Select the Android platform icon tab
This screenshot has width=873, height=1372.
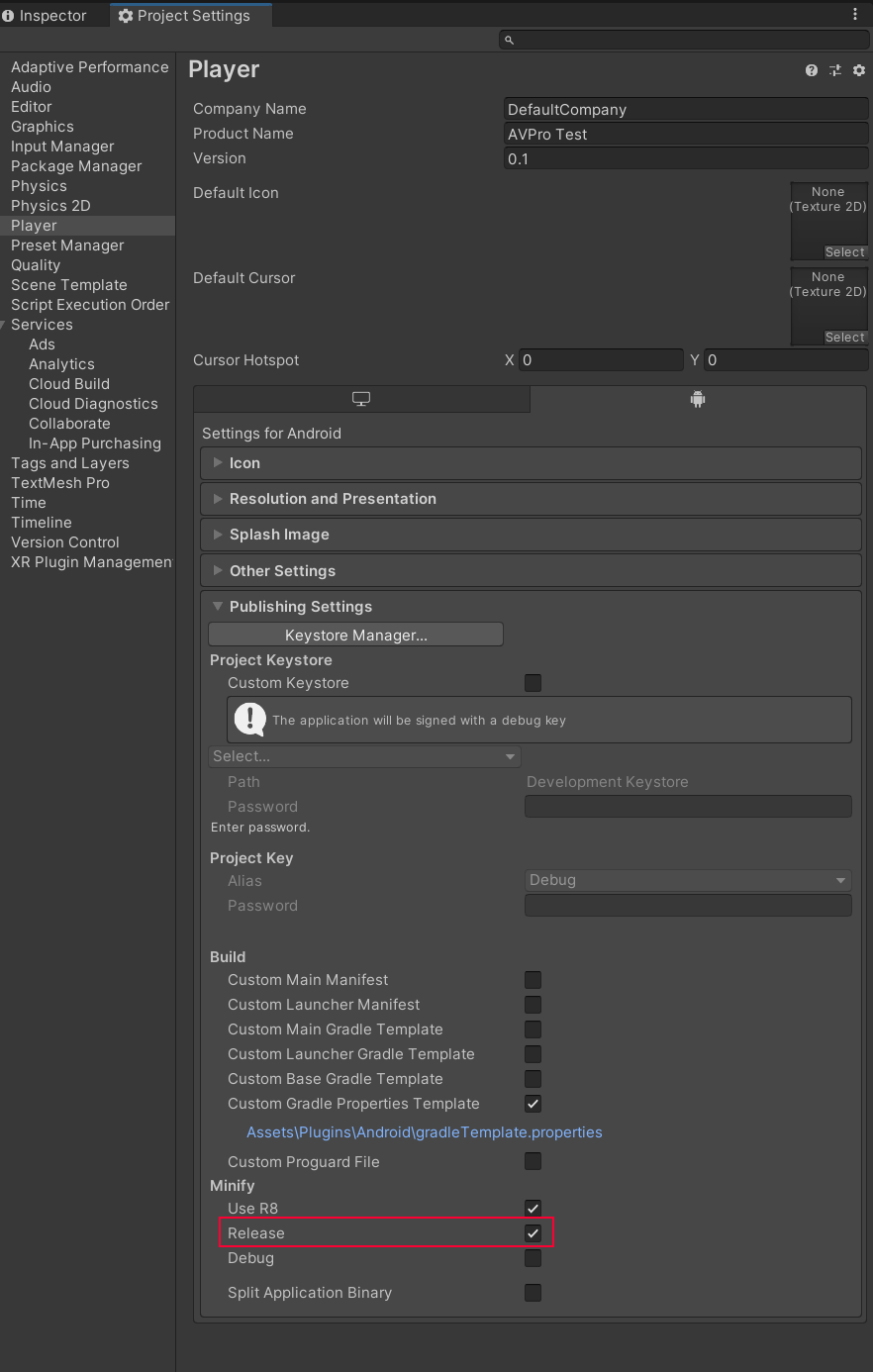(x=697, y=398)
